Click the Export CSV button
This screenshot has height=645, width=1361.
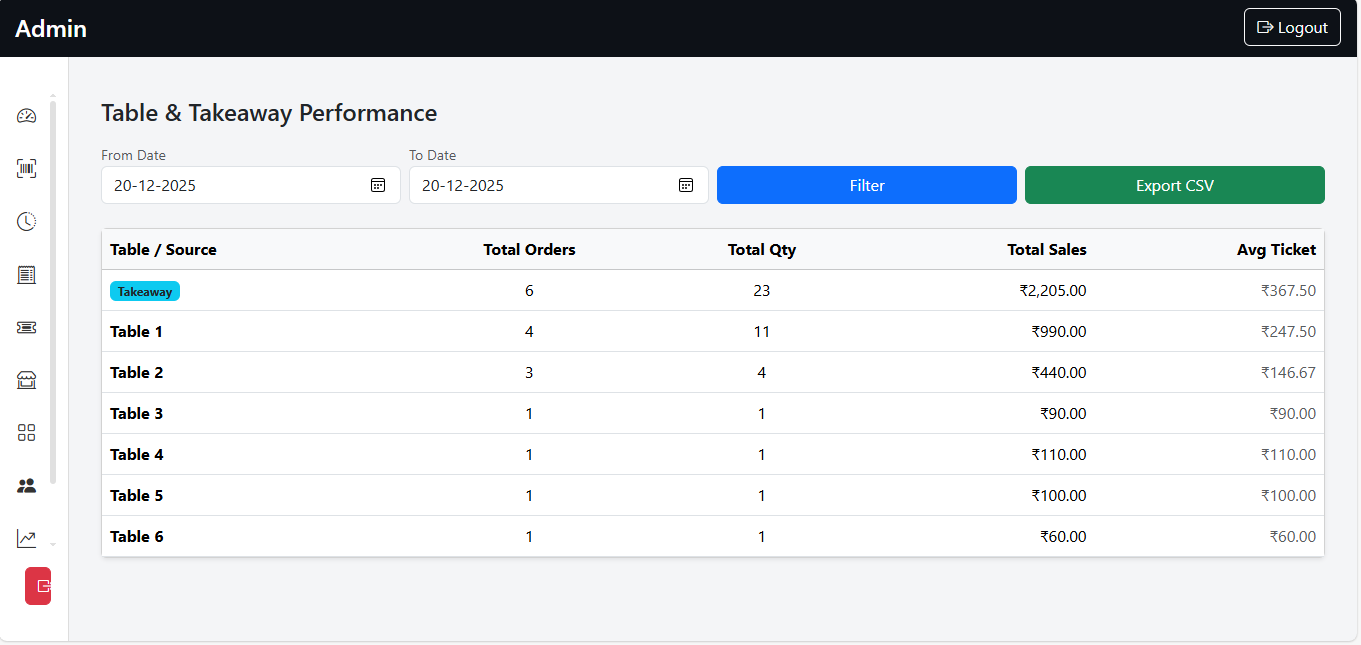[x=1174, y=185]
